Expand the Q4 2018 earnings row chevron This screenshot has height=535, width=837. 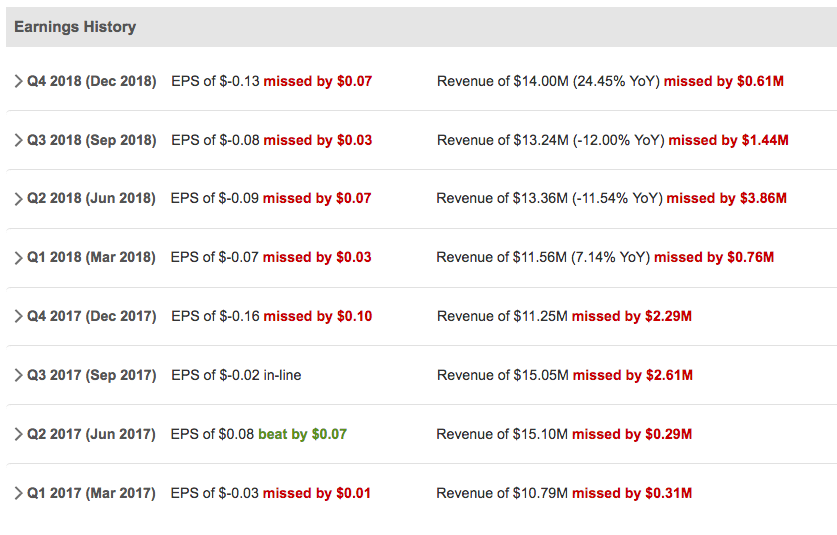click(x=18, y=81)
